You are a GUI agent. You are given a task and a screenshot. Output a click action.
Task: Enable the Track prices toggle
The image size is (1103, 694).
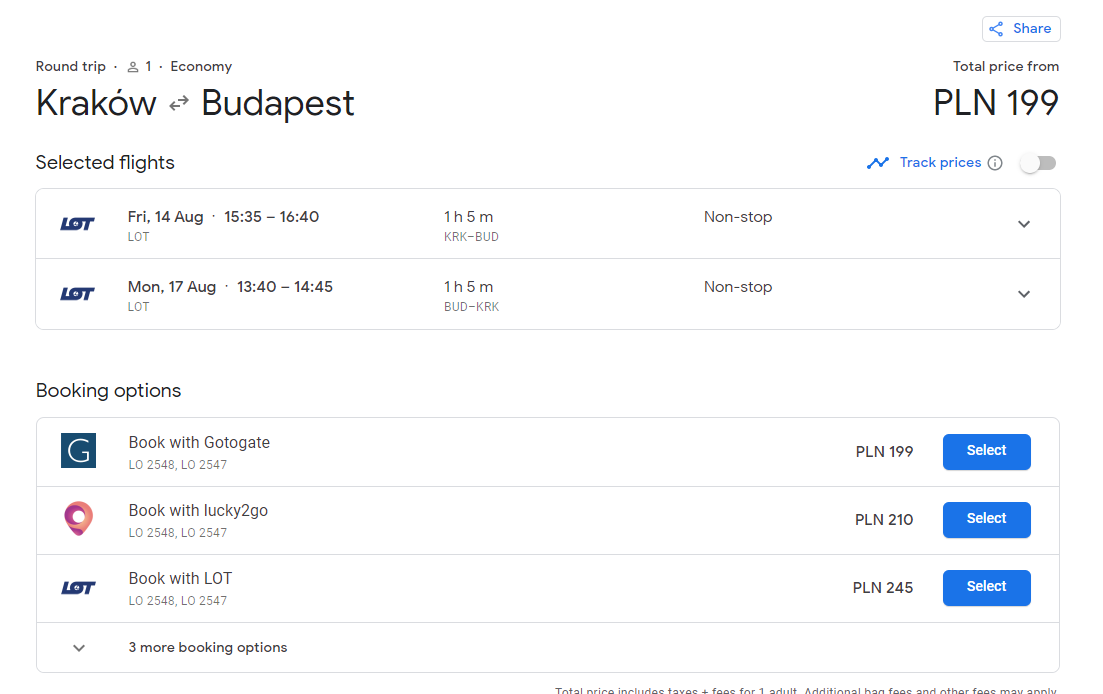tap(1038, 163)
